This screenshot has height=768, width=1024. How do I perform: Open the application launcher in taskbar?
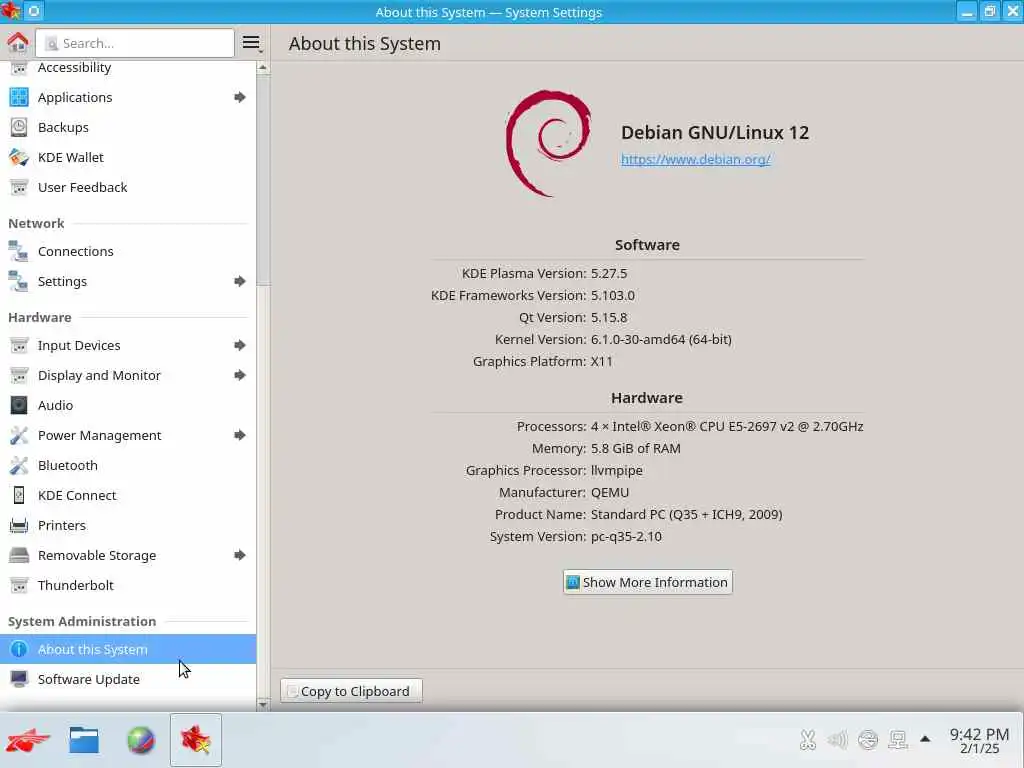pyautogui.click(x=27, y=741)
